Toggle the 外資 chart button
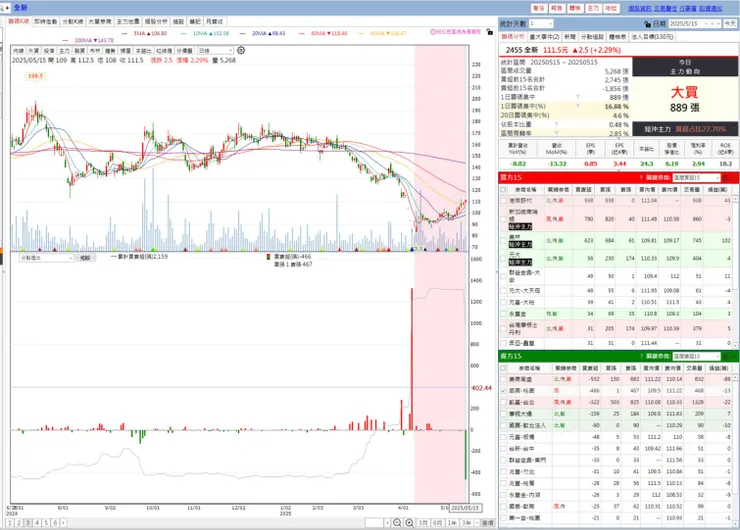The image size is (740, 530). [x=34, y=50]
